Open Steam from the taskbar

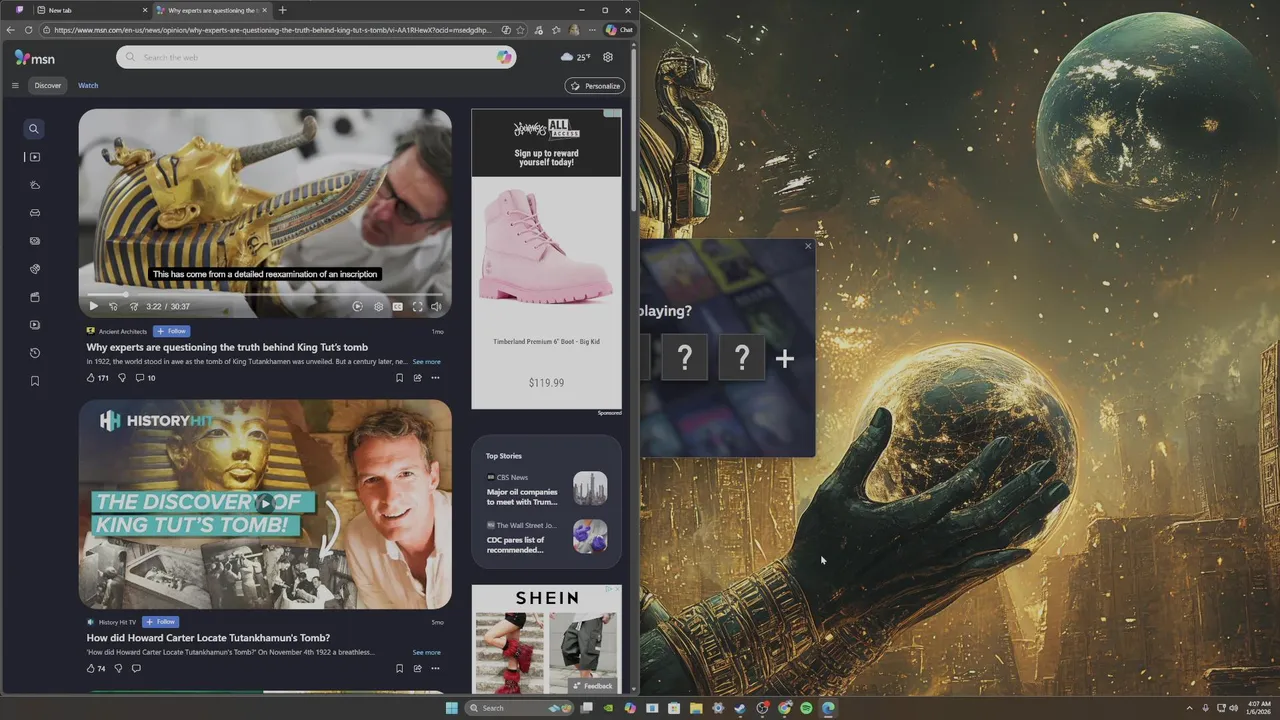click(740, 708)
